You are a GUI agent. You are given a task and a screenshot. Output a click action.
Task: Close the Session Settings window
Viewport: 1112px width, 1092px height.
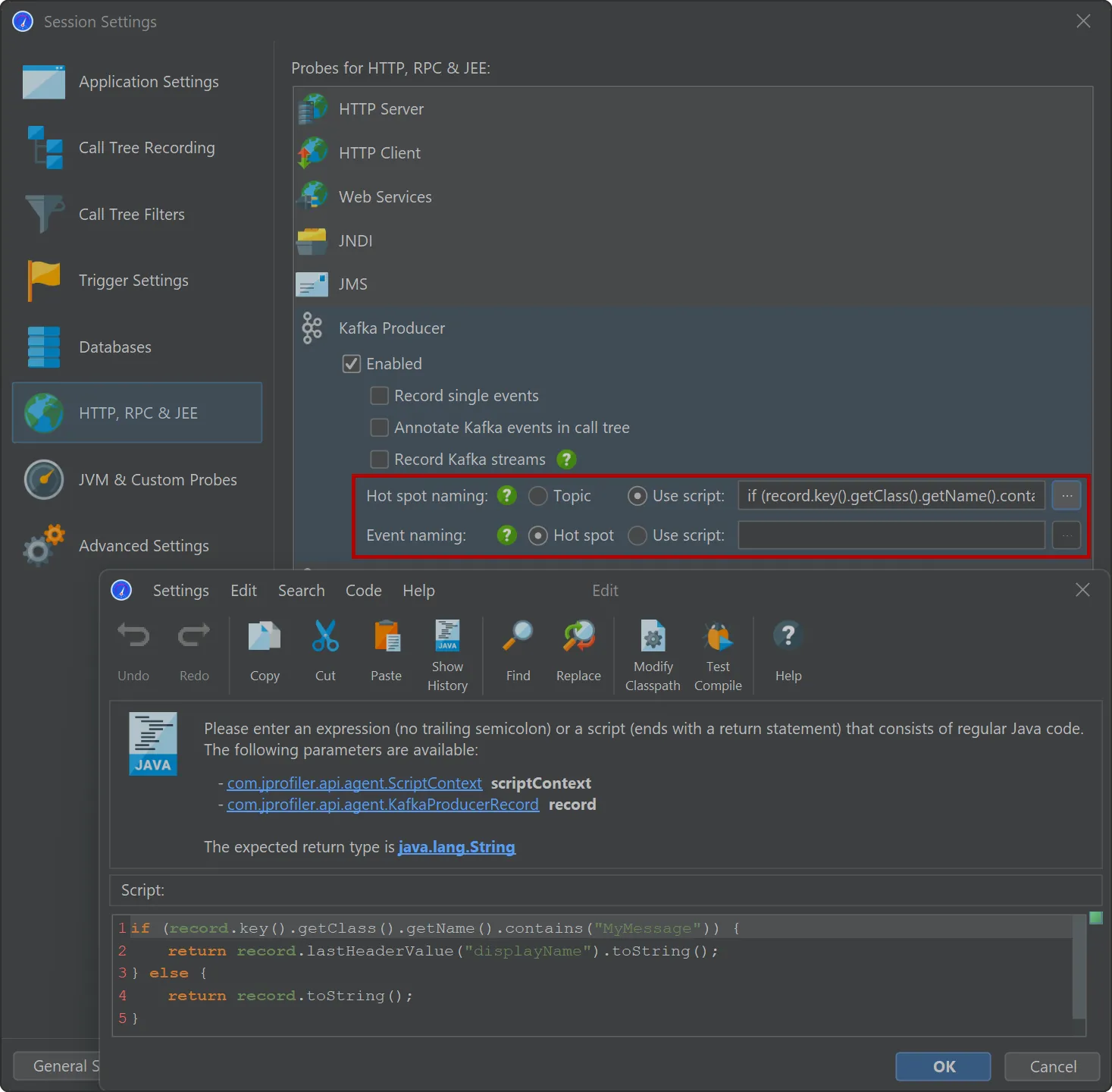[x=1083, y=21]
